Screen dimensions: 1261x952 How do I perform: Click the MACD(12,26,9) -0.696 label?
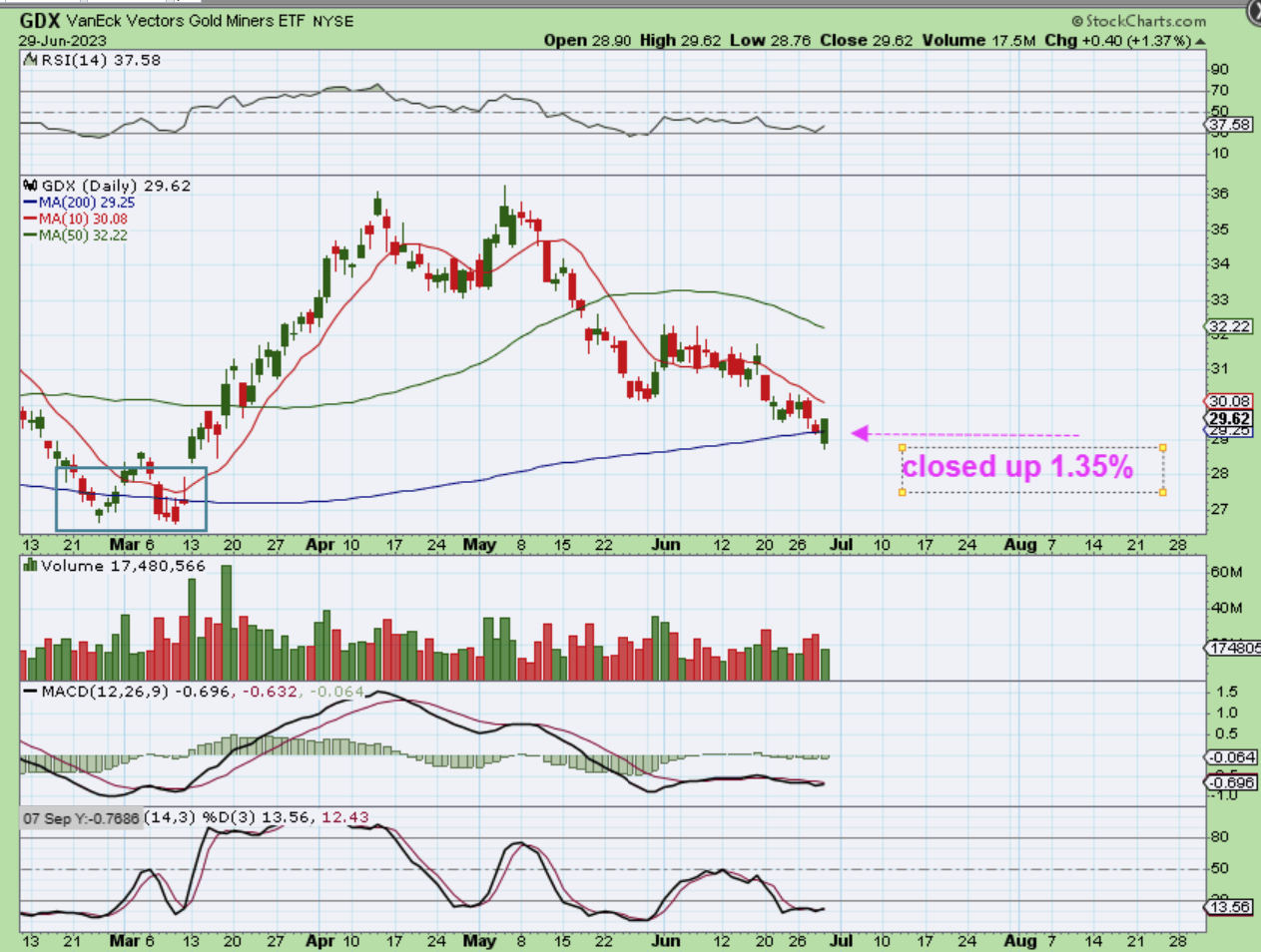(136, 691)
